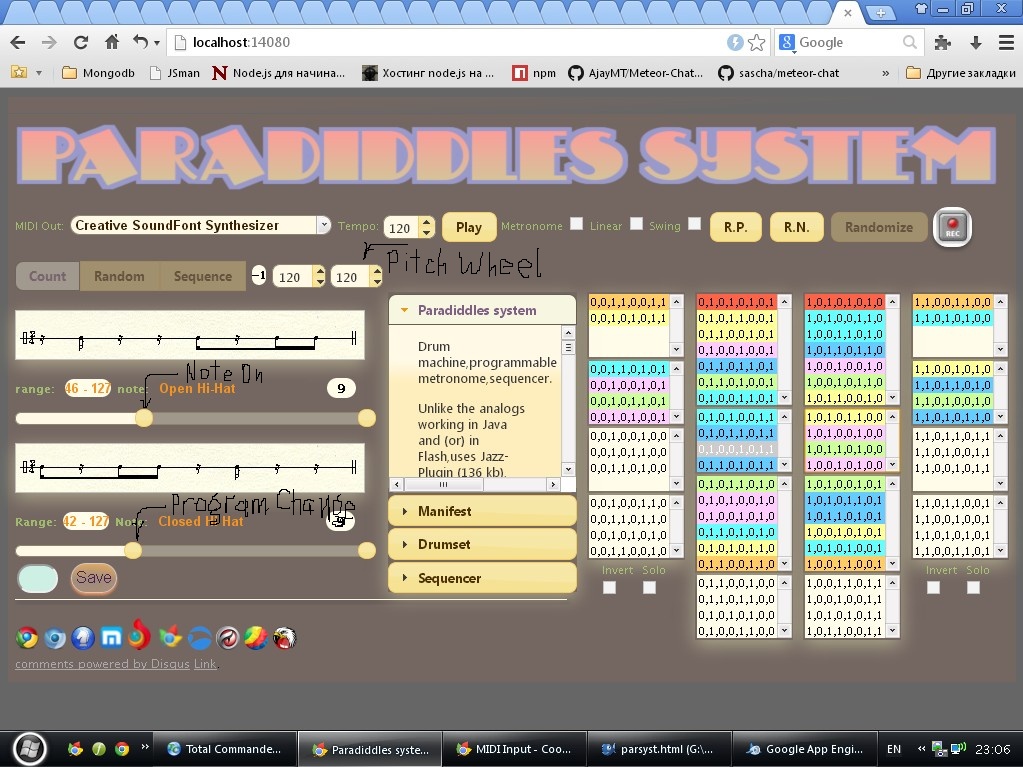Click the eagle head browser icon
The height and width of the screenshot is (767, 1023).
pyautogui.click(x=285, y=638)
